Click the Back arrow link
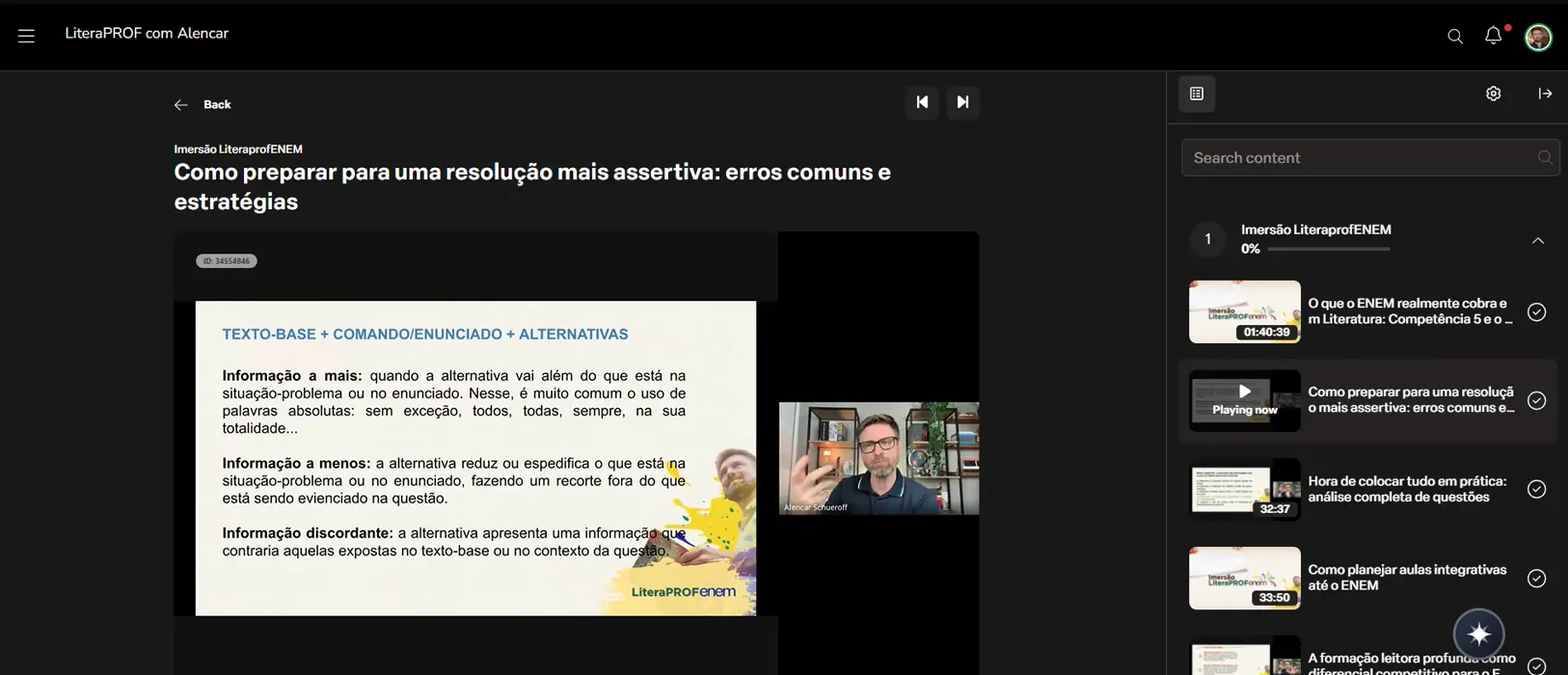The width and height of the screenshot is (1568, 675). 203,104
